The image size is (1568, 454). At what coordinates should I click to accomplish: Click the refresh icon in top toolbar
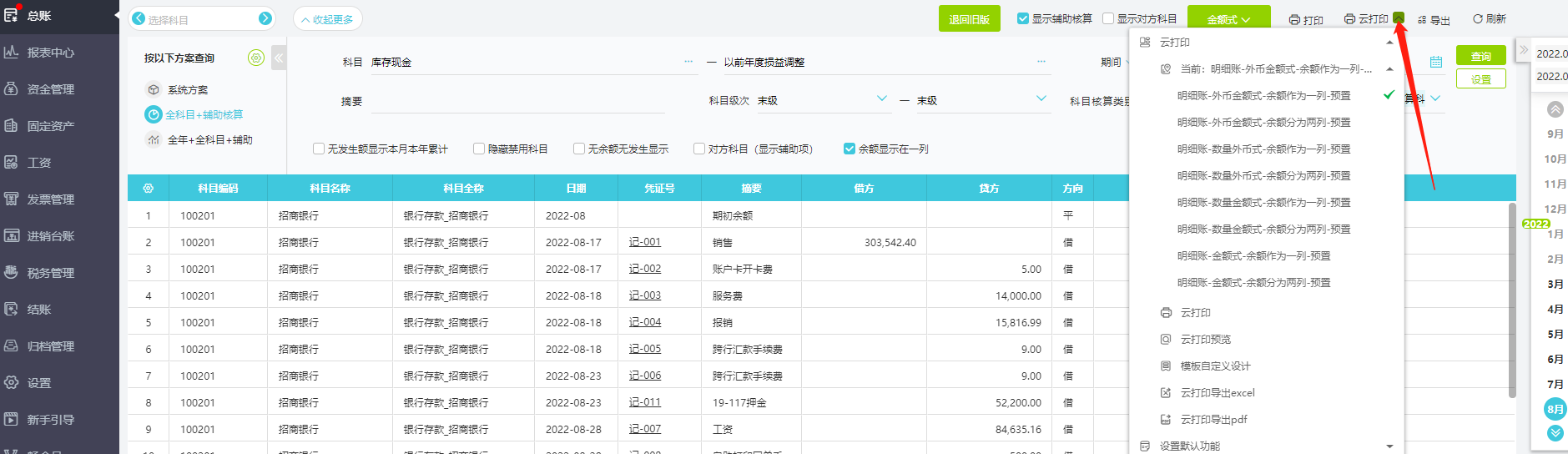click(1477, 18)
